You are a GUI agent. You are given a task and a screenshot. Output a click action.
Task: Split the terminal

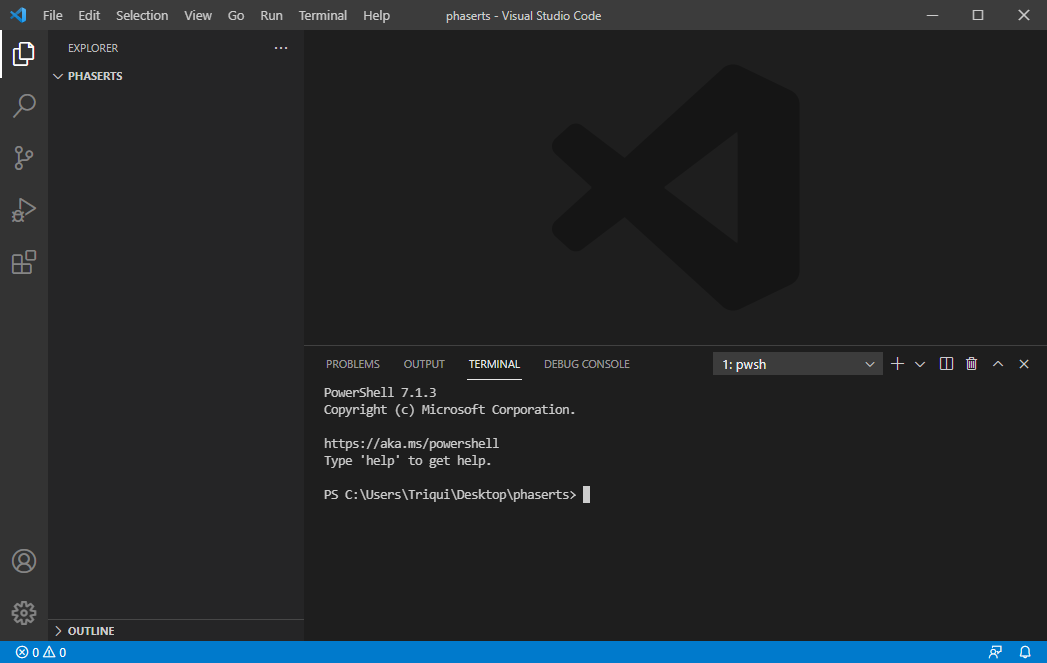coord(945,363)
